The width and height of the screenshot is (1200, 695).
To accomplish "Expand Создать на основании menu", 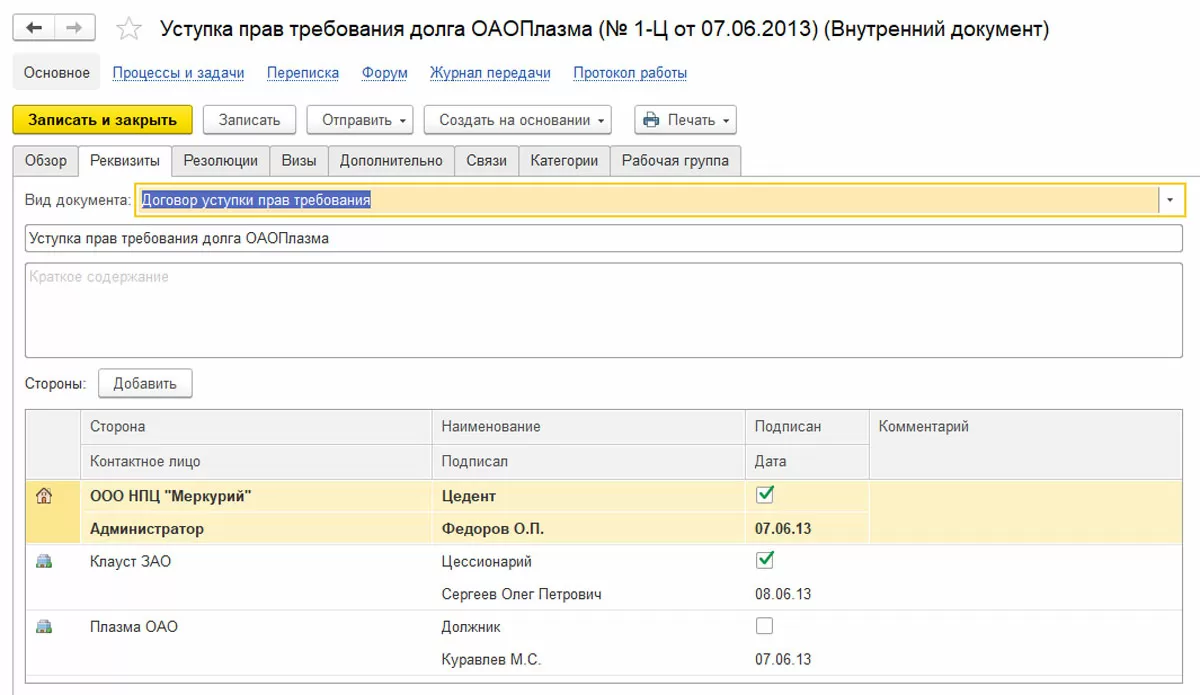I will (518, 120).
